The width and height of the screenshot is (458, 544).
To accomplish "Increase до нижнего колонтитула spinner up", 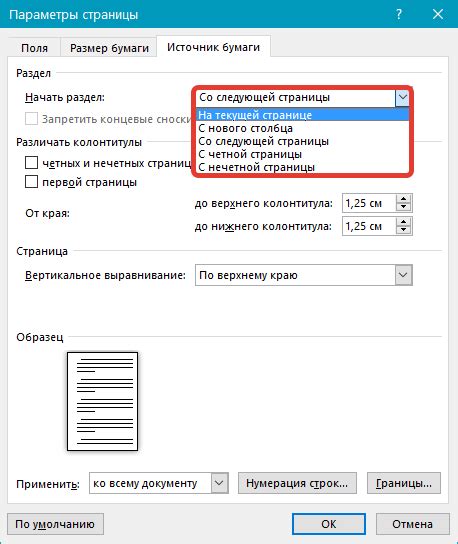I will (x=404, y=222).
